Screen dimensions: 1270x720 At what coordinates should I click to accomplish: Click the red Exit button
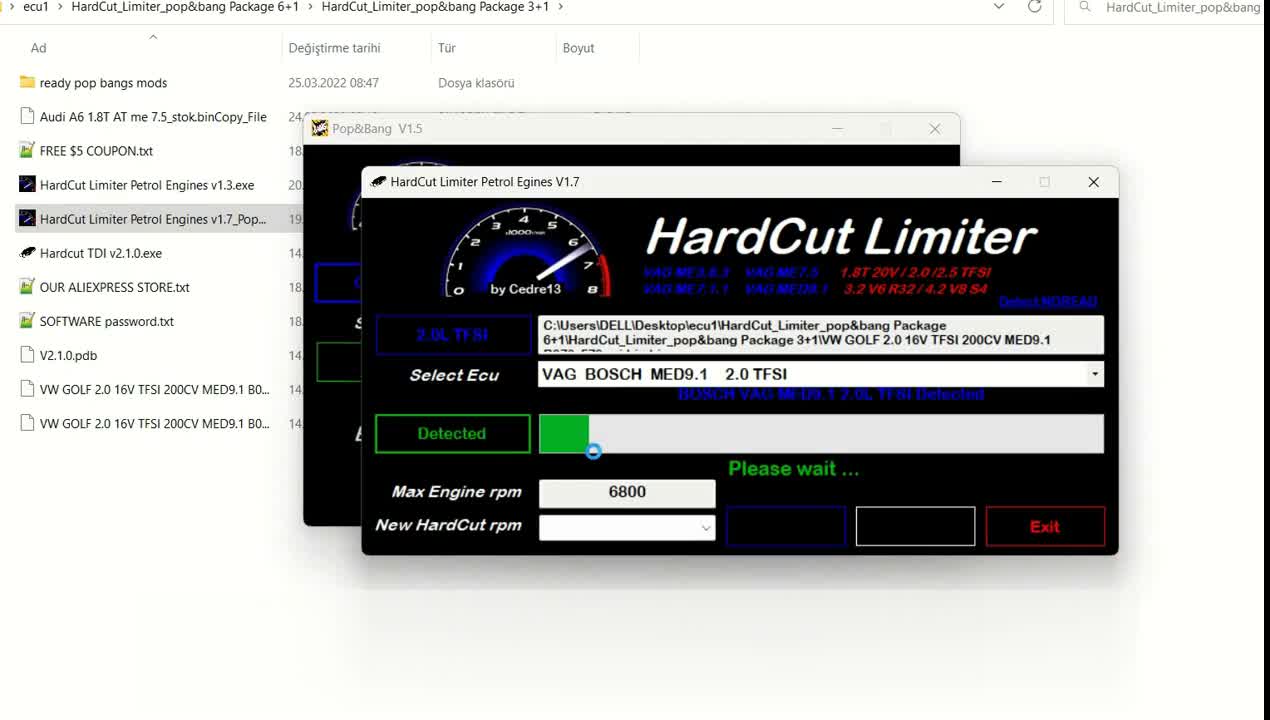point(1045,526)
